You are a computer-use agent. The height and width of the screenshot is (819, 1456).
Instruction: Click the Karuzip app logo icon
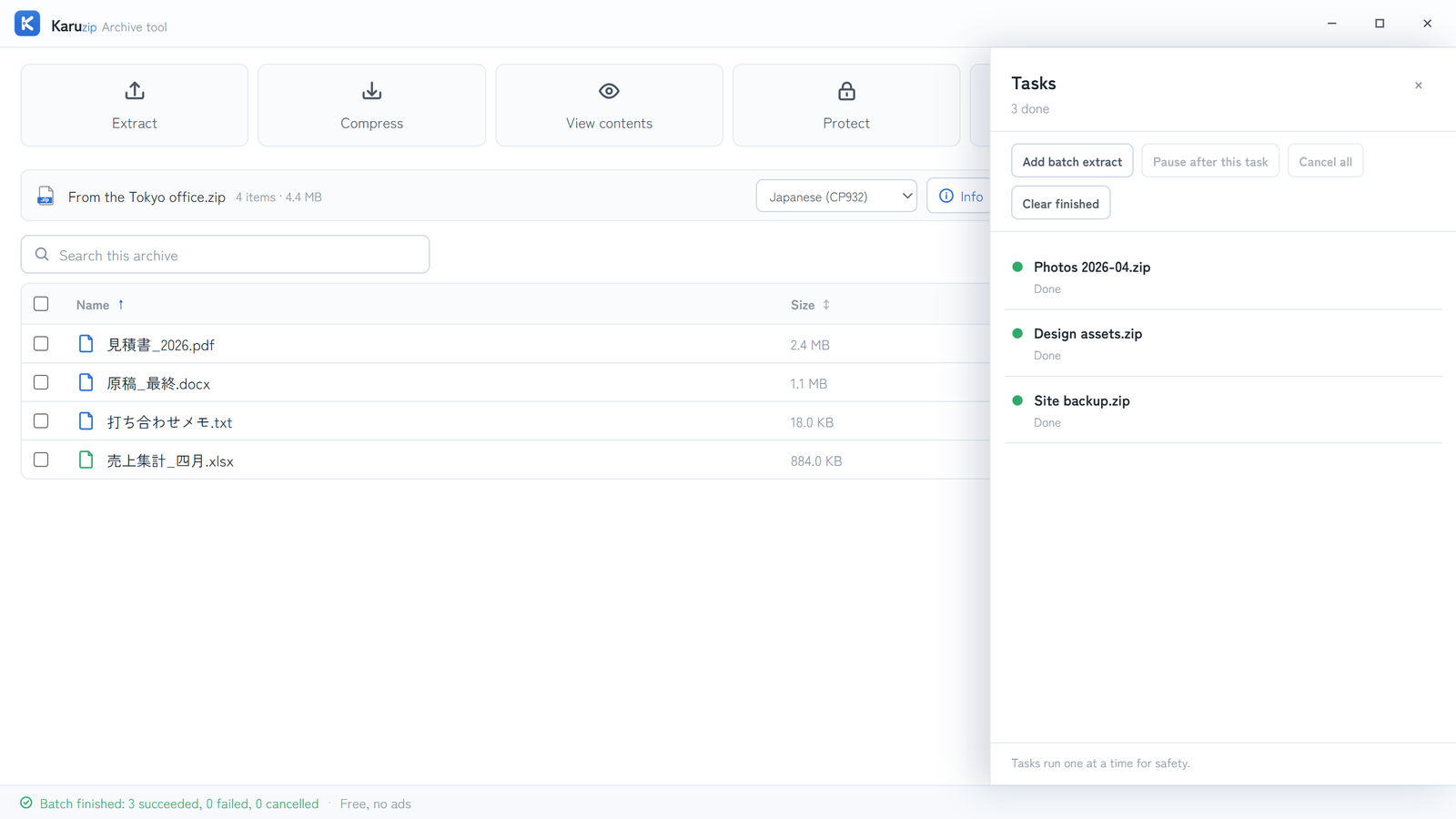pyautogui.click(x=27, y=24)
